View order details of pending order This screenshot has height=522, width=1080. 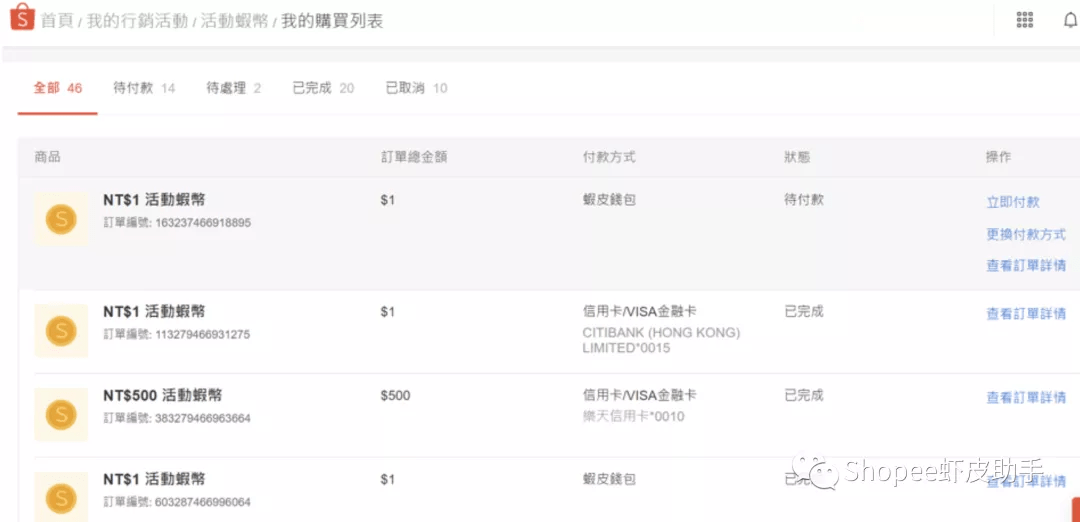click(1026, 265)
